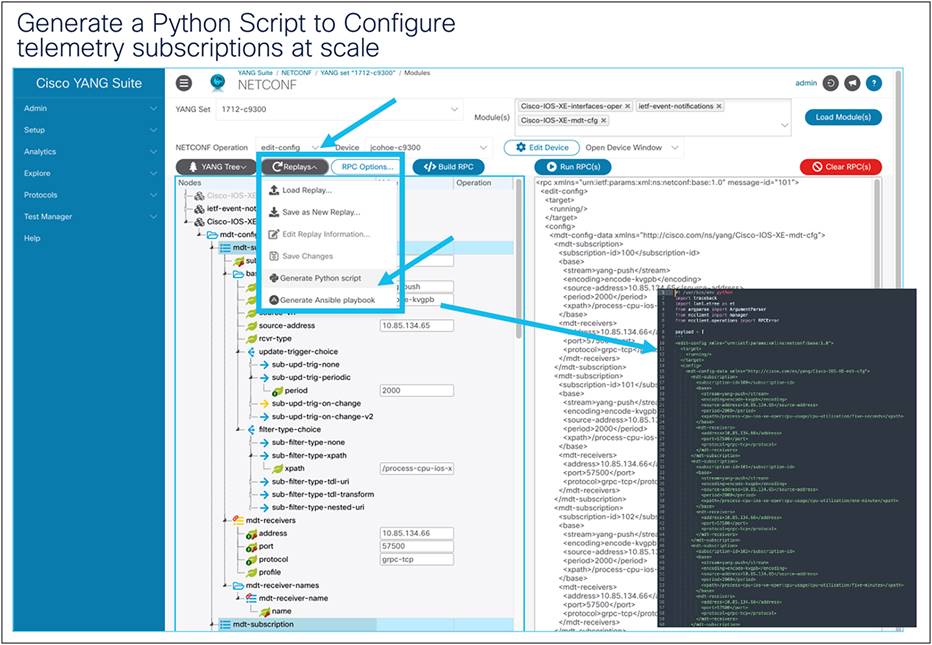Expand the Admin sidebar section
The height and width of the screenshot is (645, 932).
(x=89, y=108)
